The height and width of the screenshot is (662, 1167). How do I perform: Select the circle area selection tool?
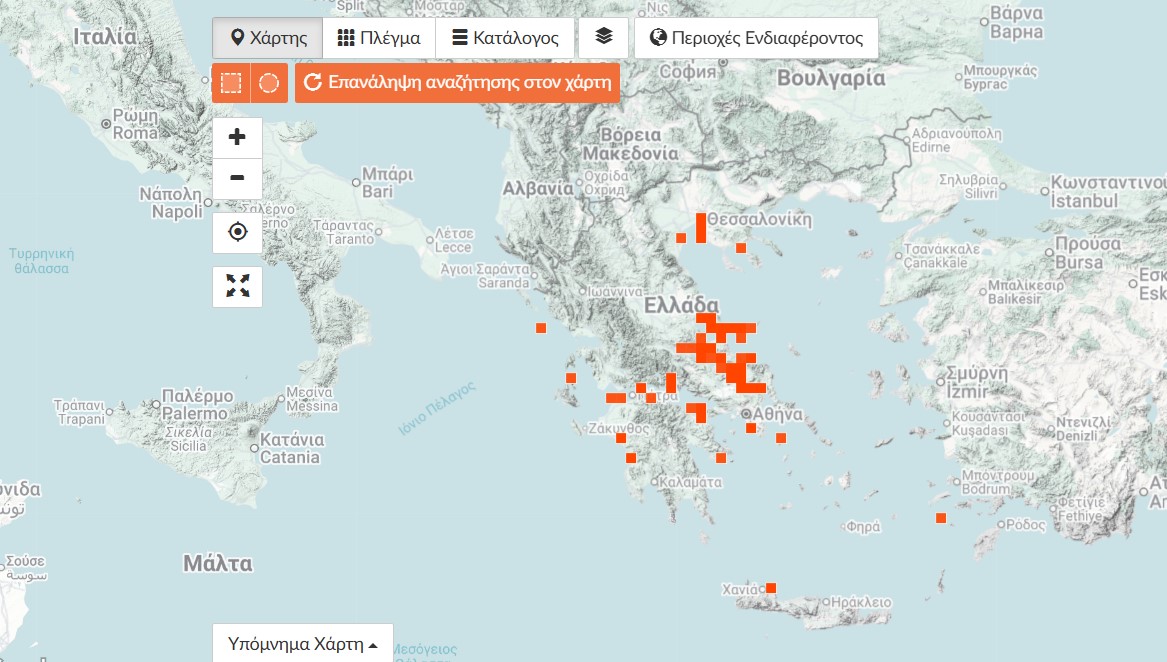(269, 83)
